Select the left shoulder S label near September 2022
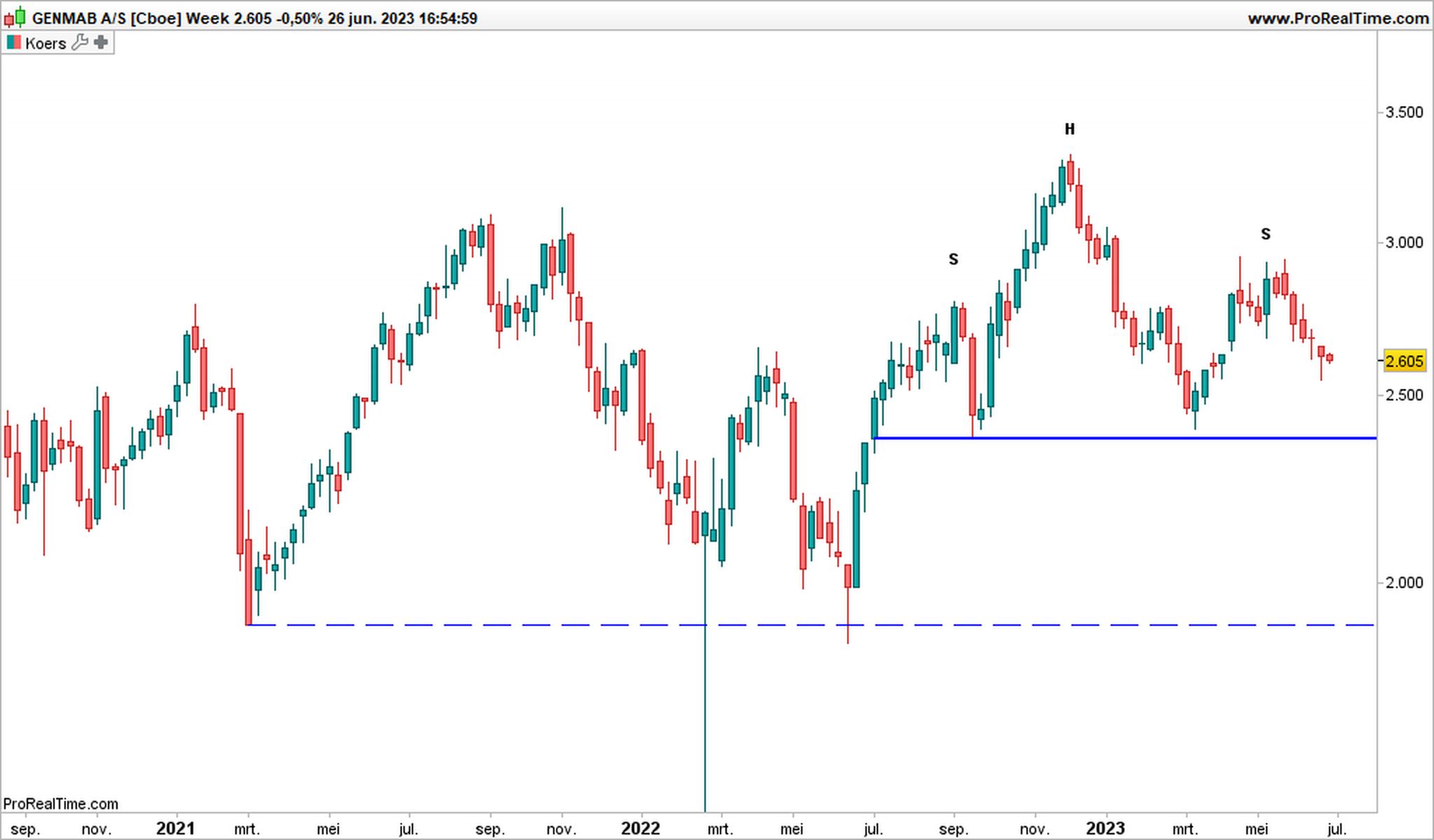 (x=953, y=260)
